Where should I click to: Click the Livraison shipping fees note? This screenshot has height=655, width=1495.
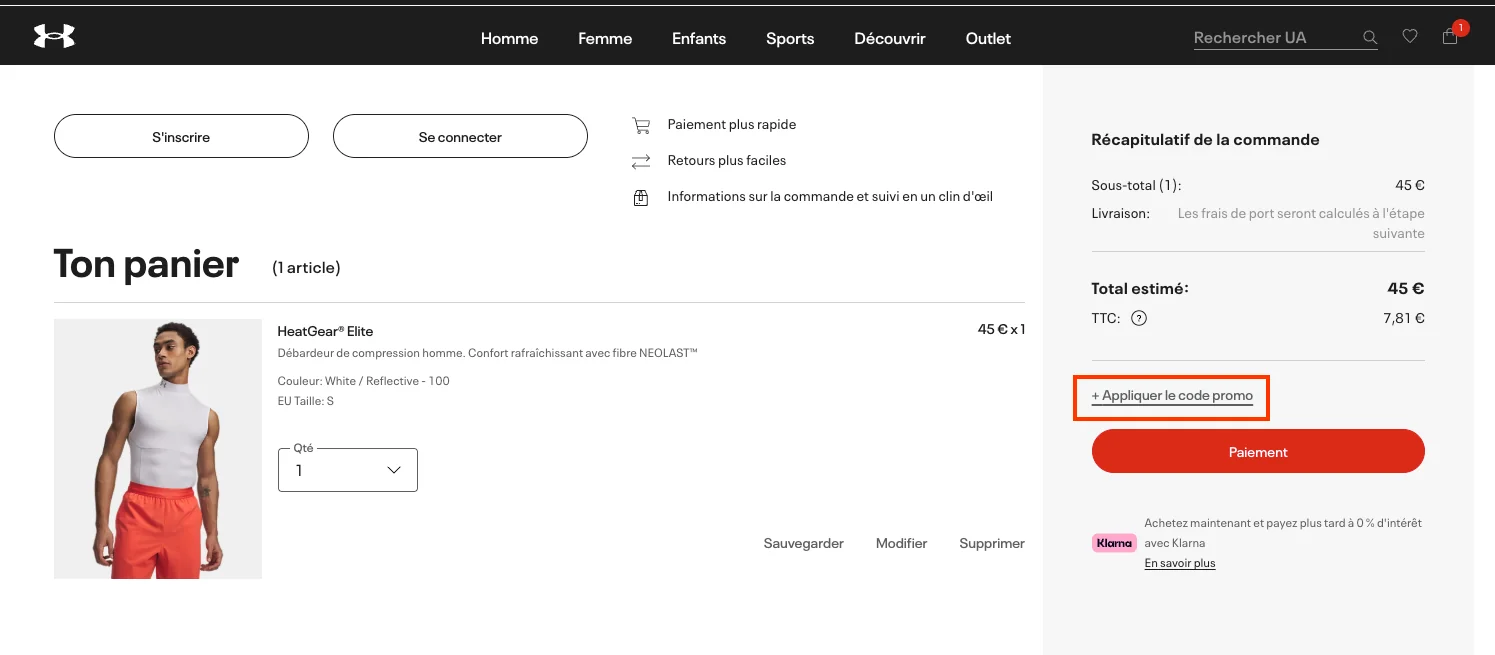point(1301,223)
